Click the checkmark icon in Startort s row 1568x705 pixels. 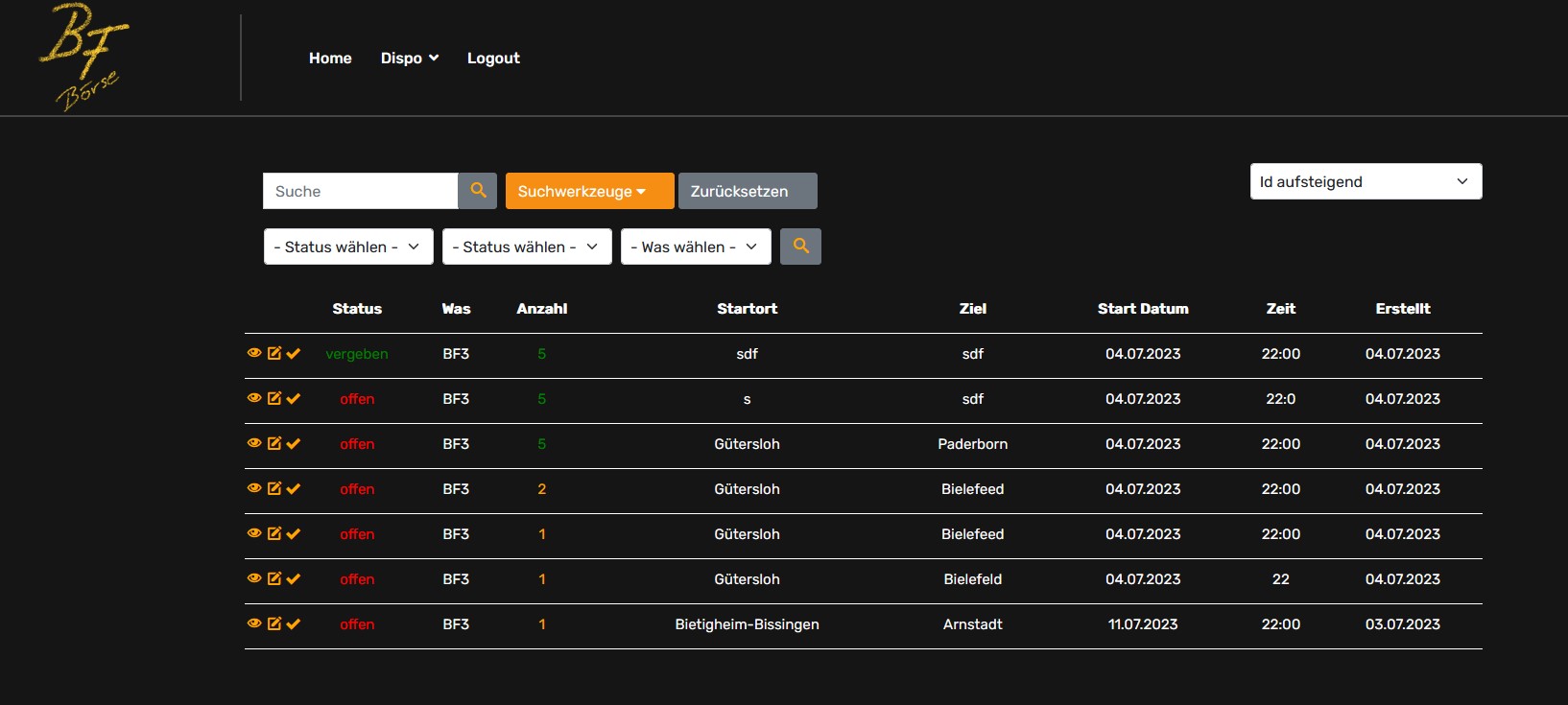point(294,398)
